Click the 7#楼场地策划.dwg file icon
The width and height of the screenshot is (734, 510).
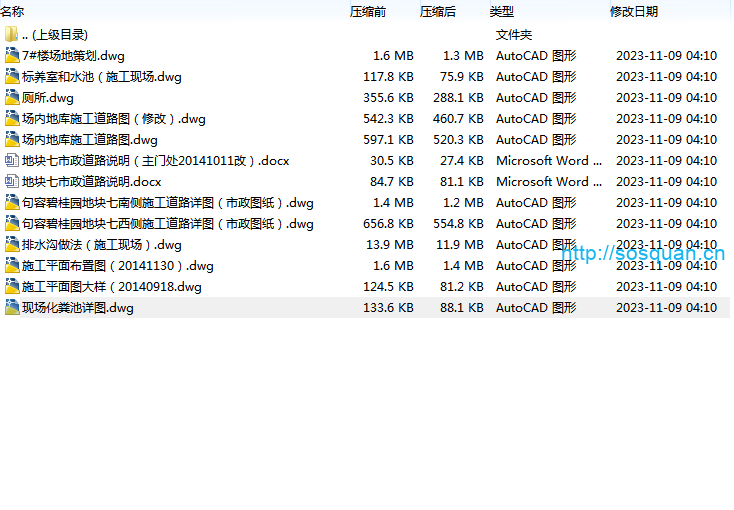[x=12, y=56]
